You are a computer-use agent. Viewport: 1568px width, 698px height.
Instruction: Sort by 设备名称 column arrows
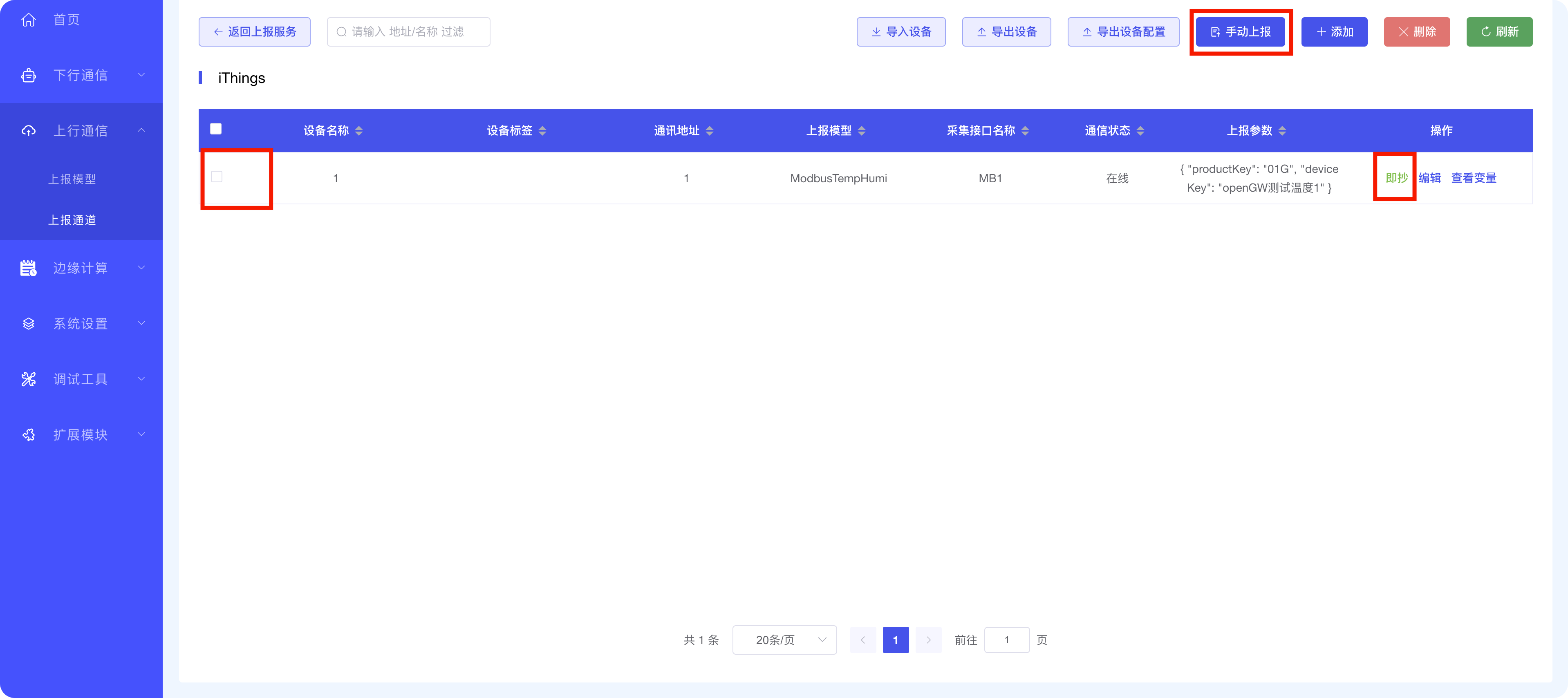[x=358, y=131]
